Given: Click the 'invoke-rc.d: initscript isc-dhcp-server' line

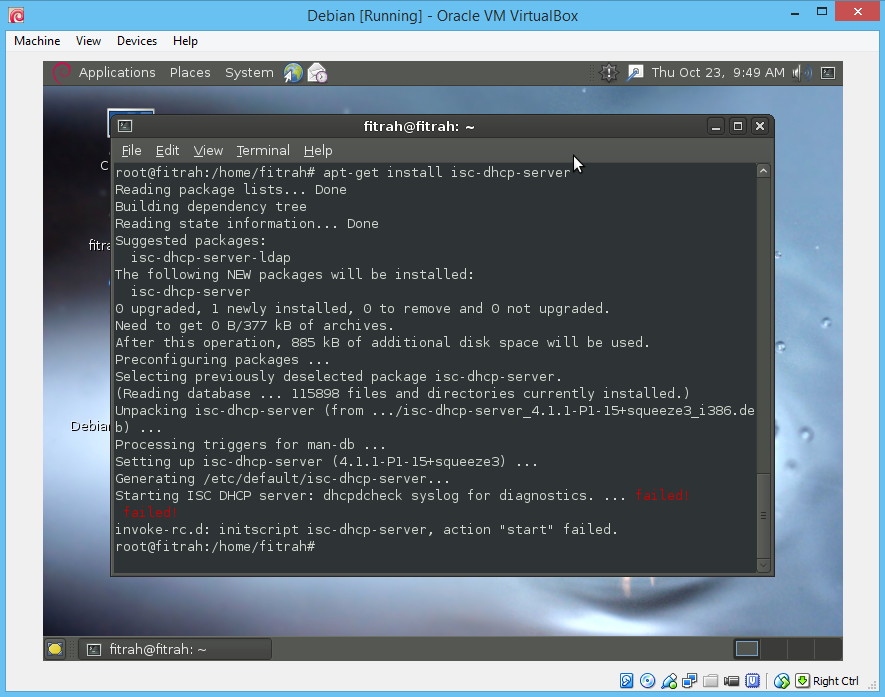Looking at the screenshot, I should click(366, 529).
